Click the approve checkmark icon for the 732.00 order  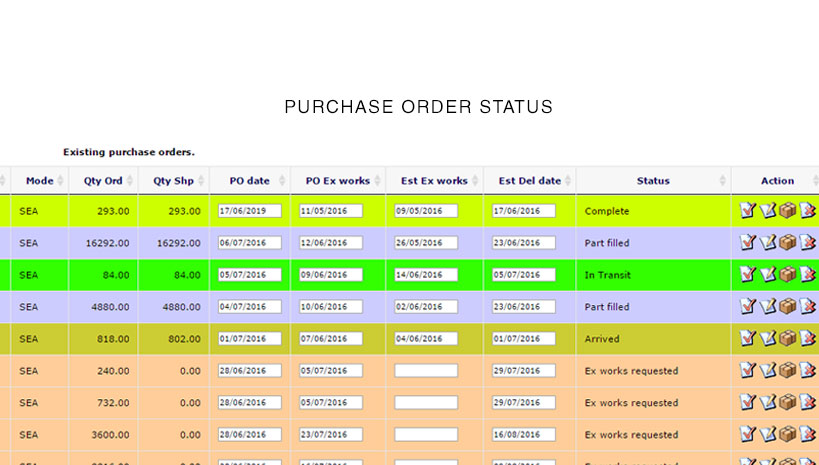click(x=747, y=403)
